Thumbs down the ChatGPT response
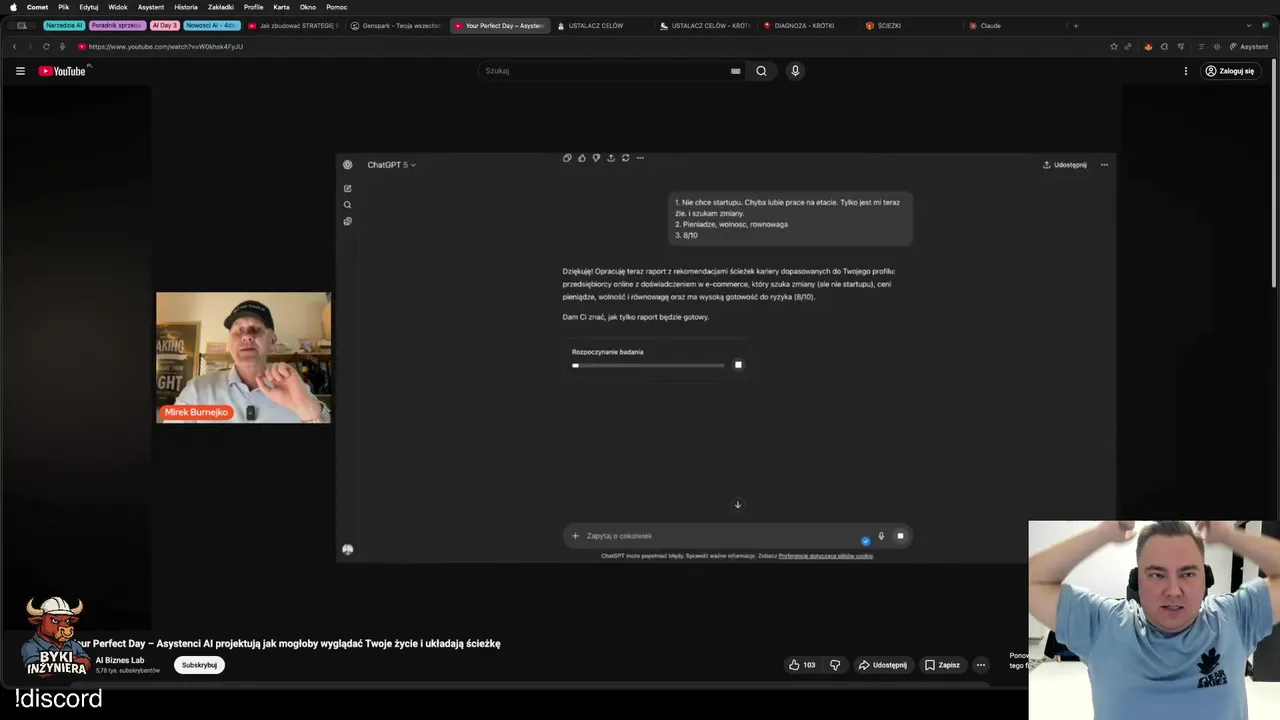Image resolution: width=1280 pixels, height=720 pixels. [596, 158]
